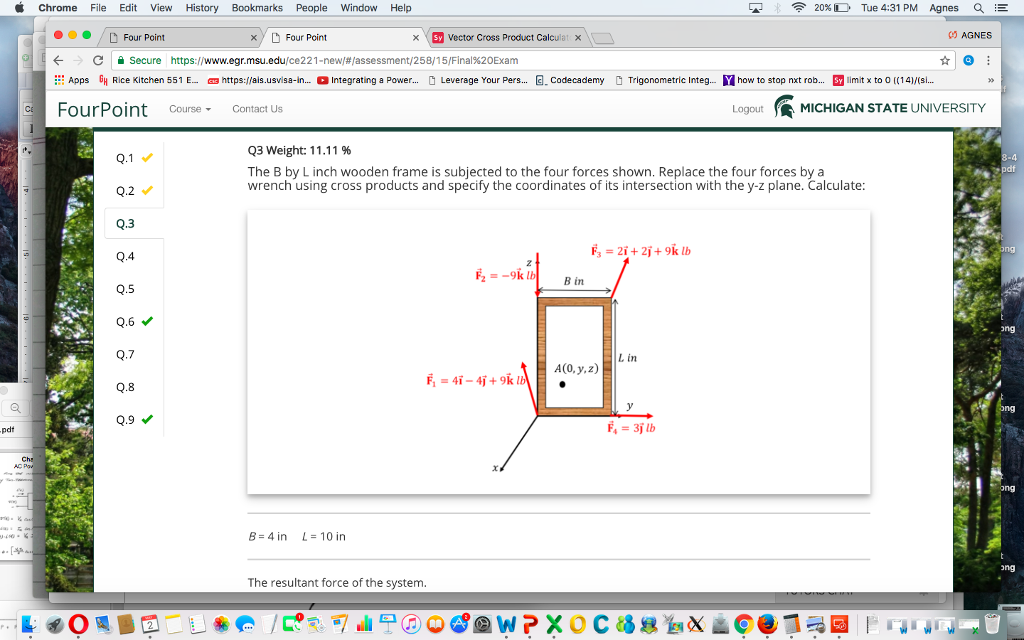Open the Trash in the Dock
Viewport: 1024px width, 640px height.
pos(993,624)
